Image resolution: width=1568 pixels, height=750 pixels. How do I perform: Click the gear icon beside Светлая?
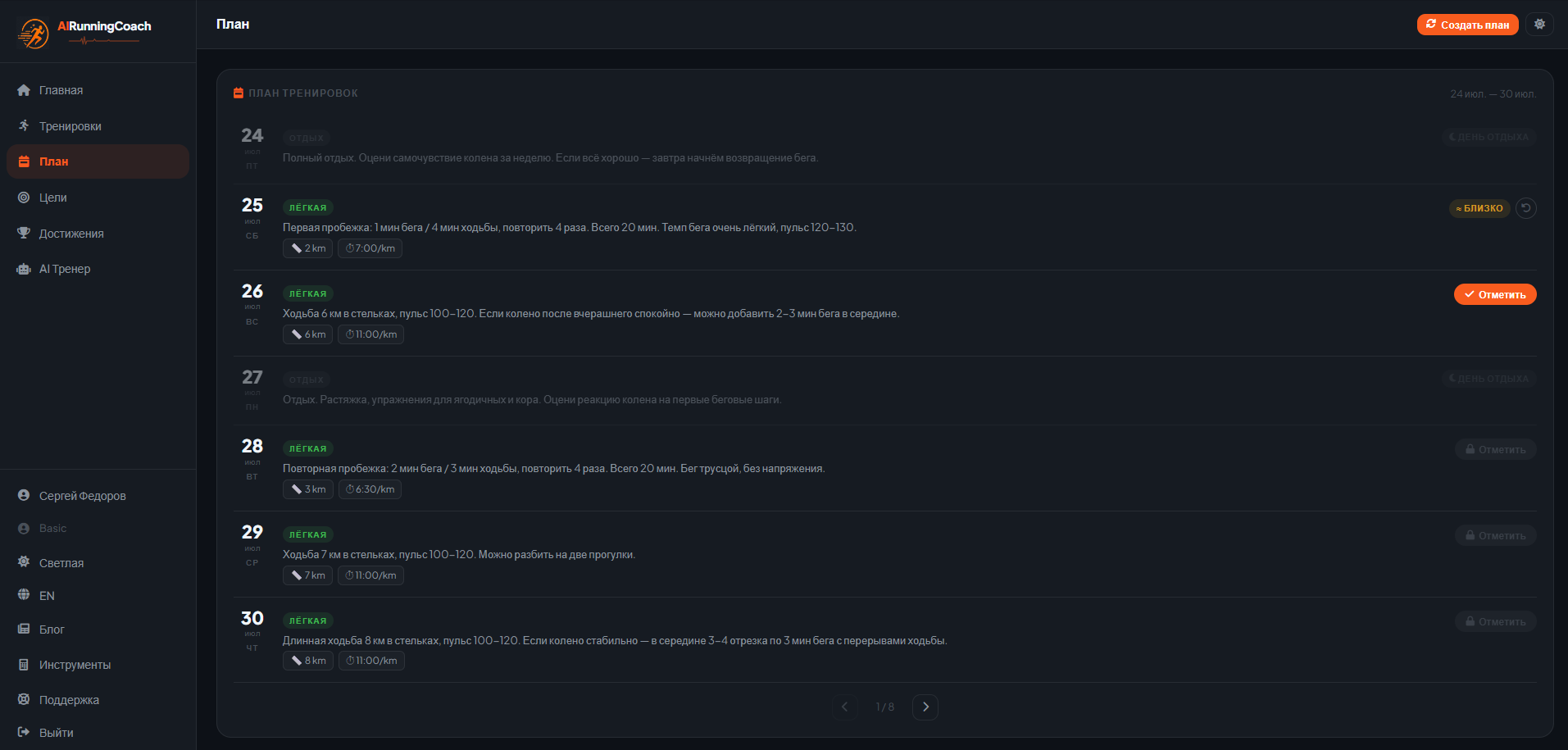tap(24, 562)
